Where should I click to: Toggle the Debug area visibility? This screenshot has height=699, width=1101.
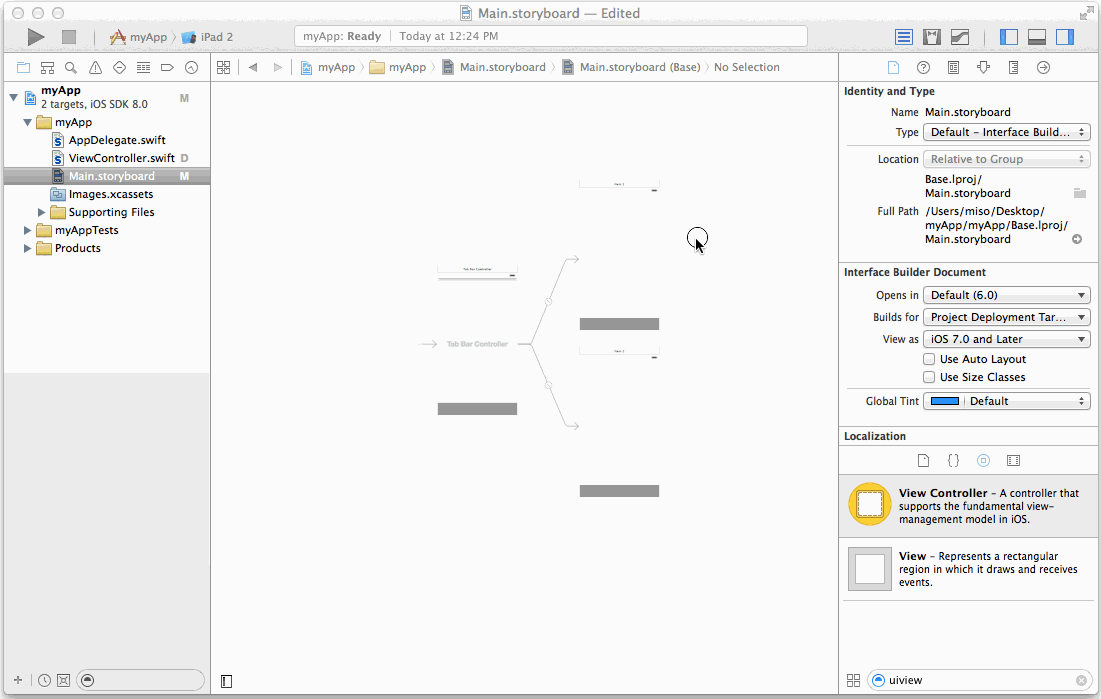coord(1036,36)
